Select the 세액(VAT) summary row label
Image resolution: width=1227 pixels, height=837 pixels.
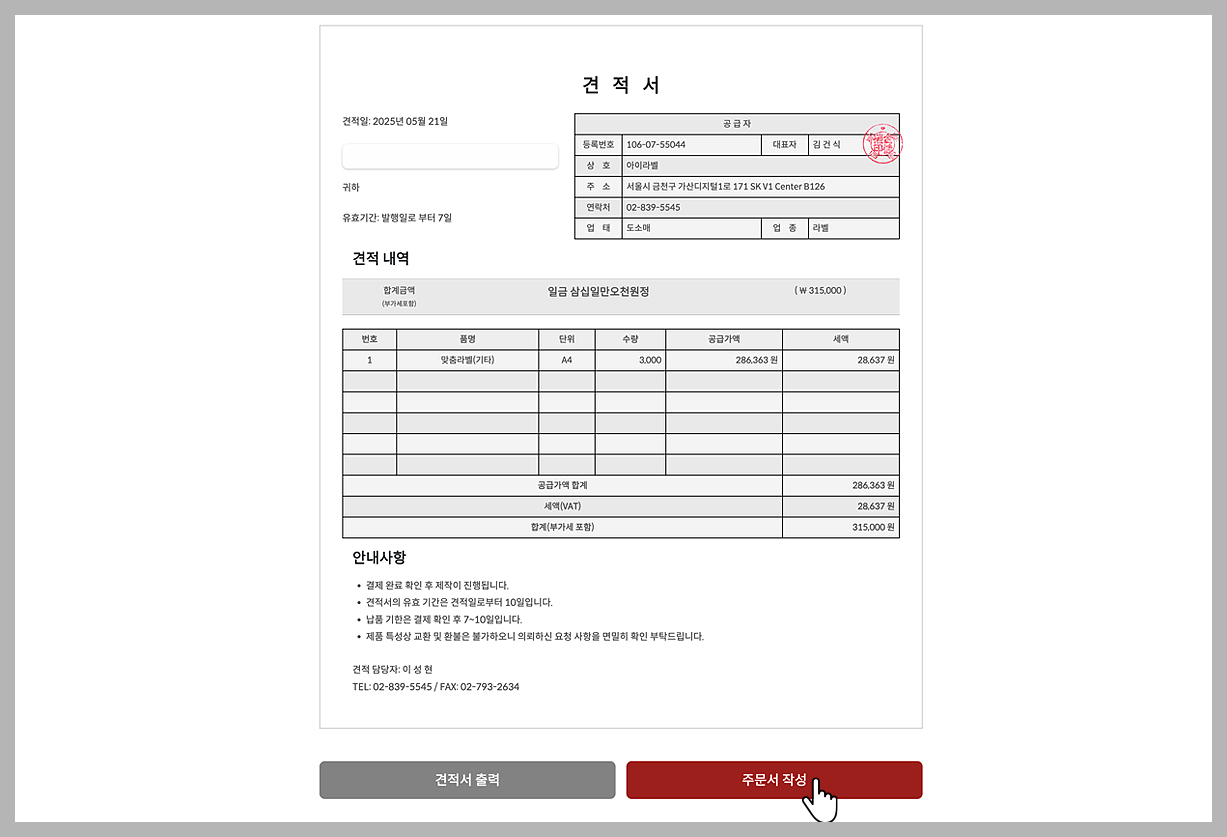(x=562, y=506)
